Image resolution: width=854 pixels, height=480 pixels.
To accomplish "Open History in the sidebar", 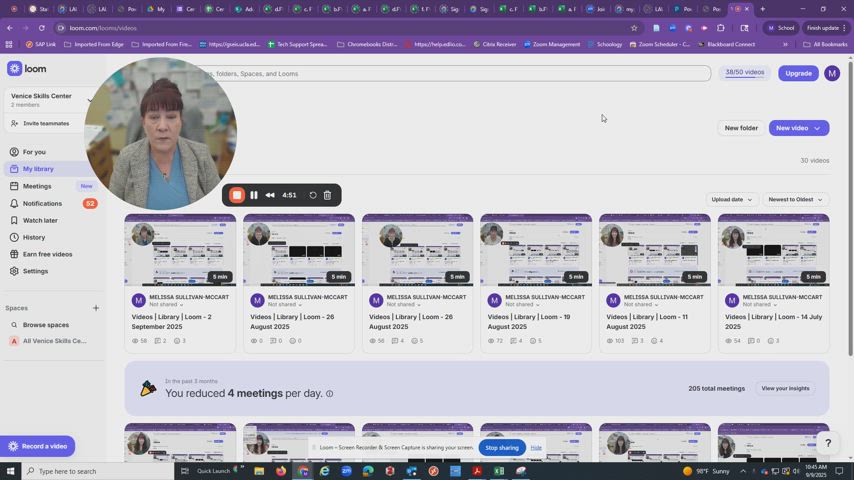I will [x=34, y=238].
